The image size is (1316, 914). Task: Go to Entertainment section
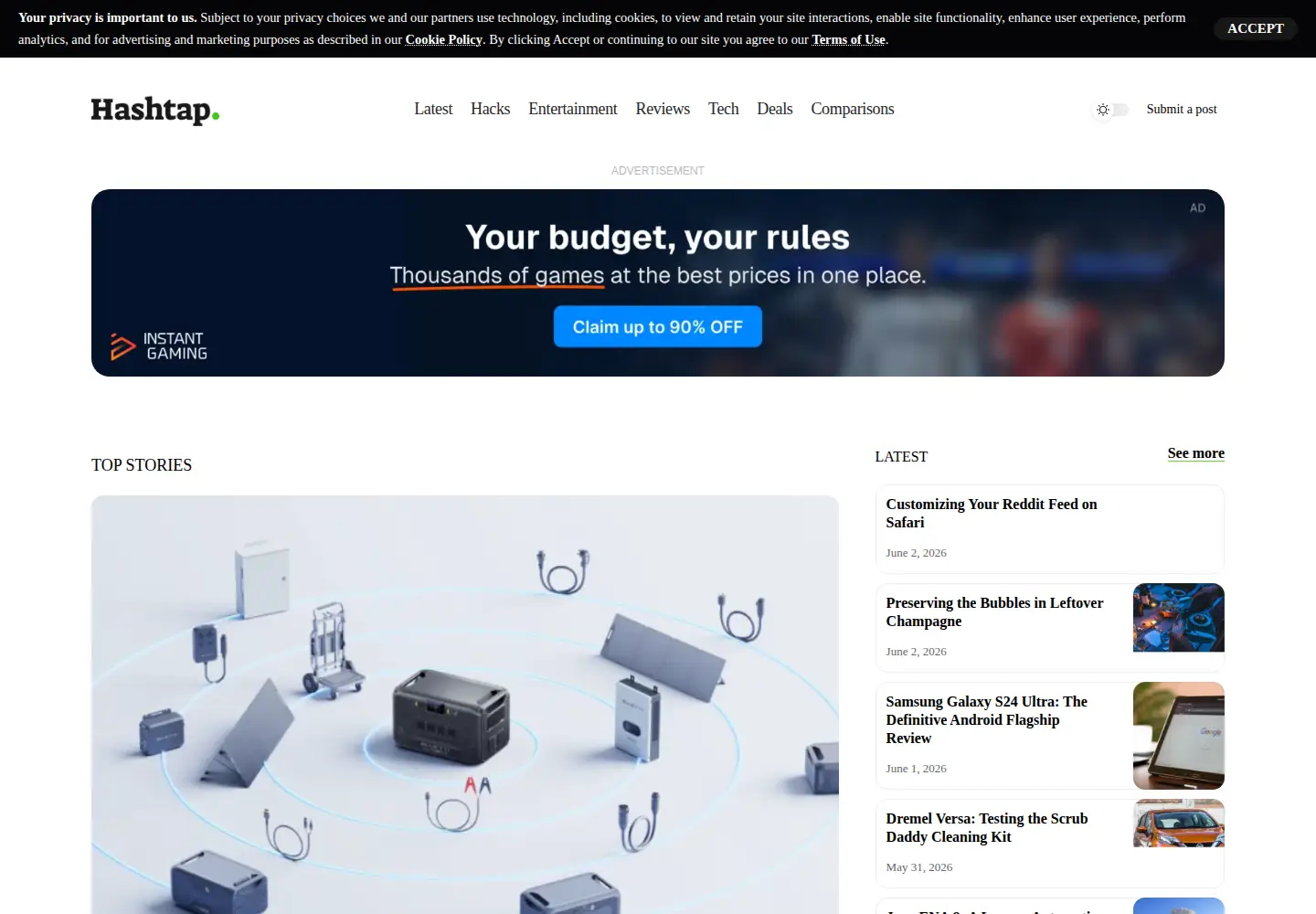[x=573, y=109]
